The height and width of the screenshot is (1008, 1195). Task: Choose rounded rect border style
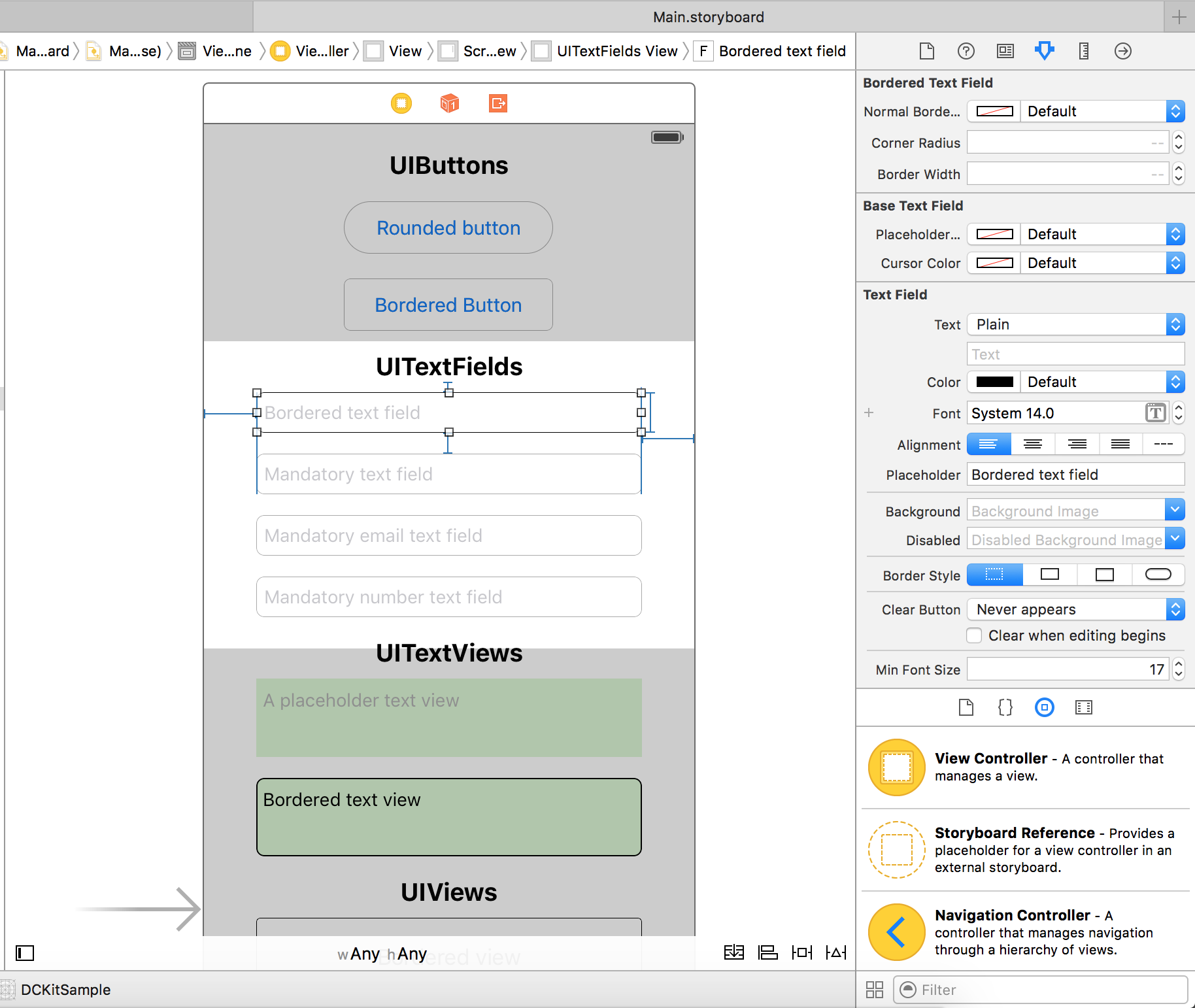click(x=1158, y=575)
